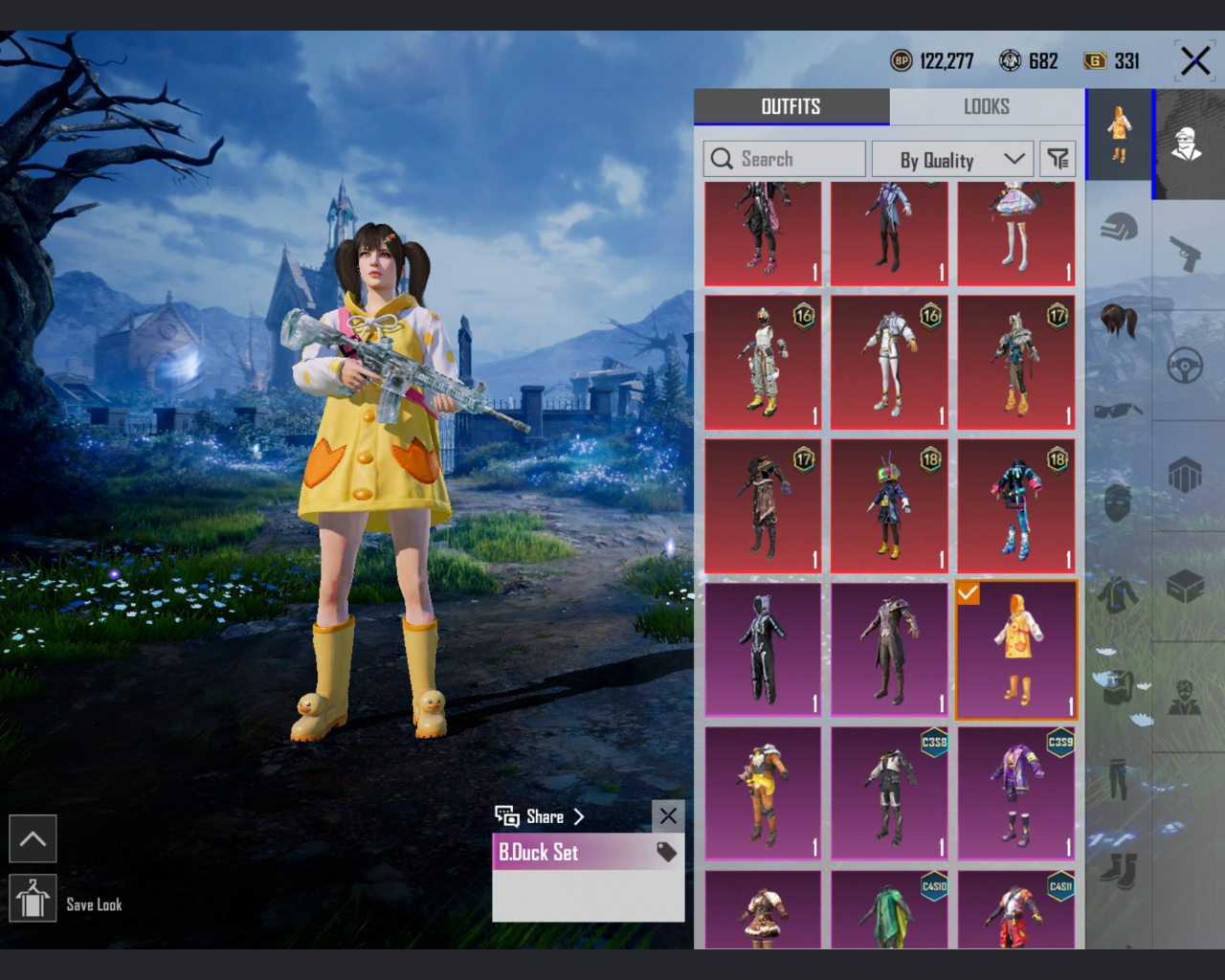Select the black bodysuit outfit on purple
Viewport: 1225px width, 980px height.
(x=763, y=649)
